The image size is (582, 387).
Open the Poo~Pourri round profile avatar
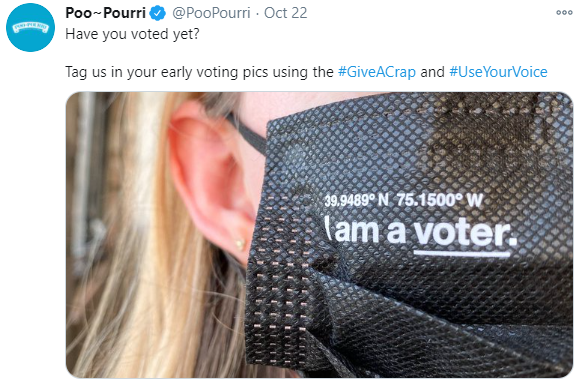pyautogui.click(x=30, y=27)
